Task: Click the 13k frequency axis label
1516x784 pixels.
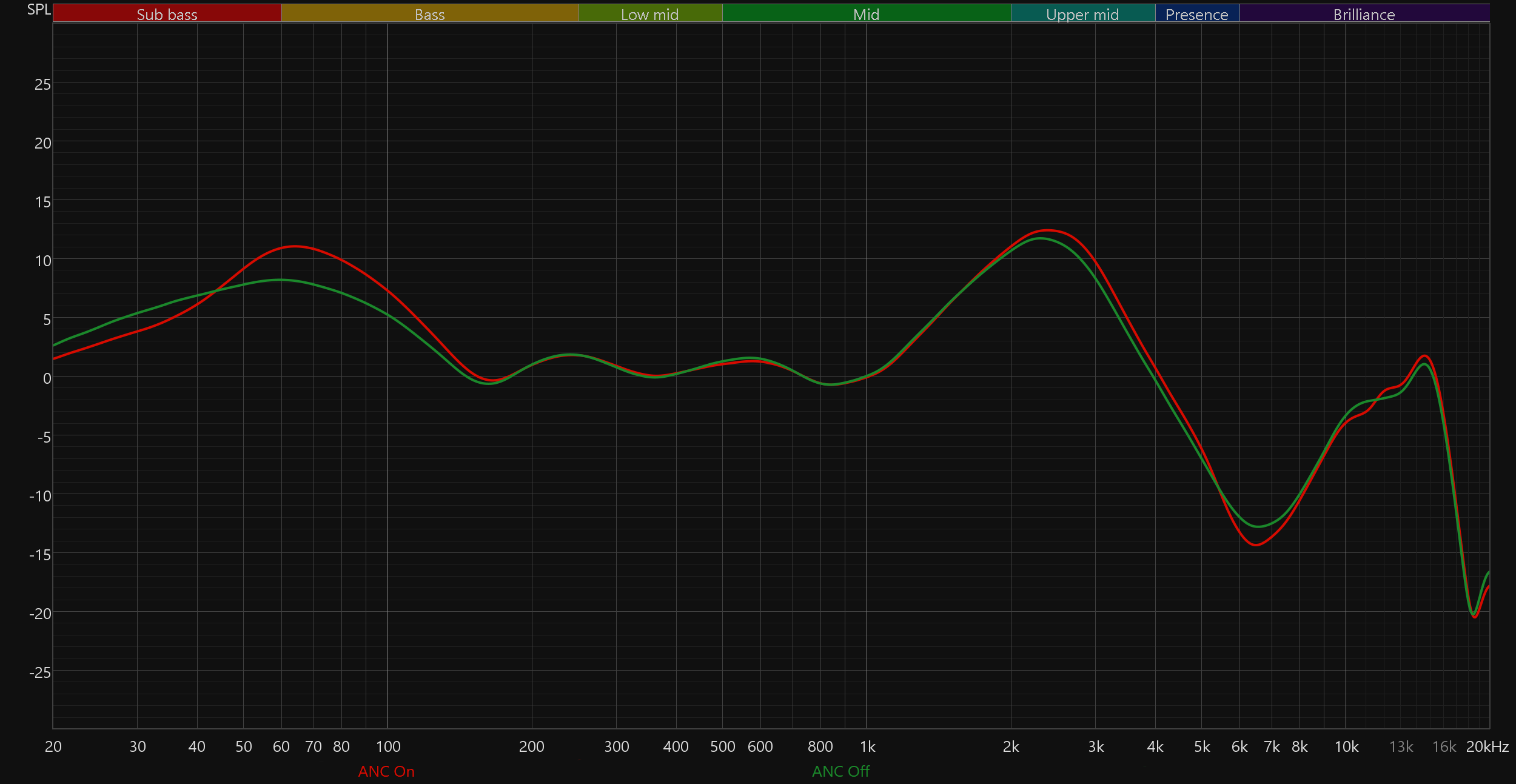Action: [1401, 746]
